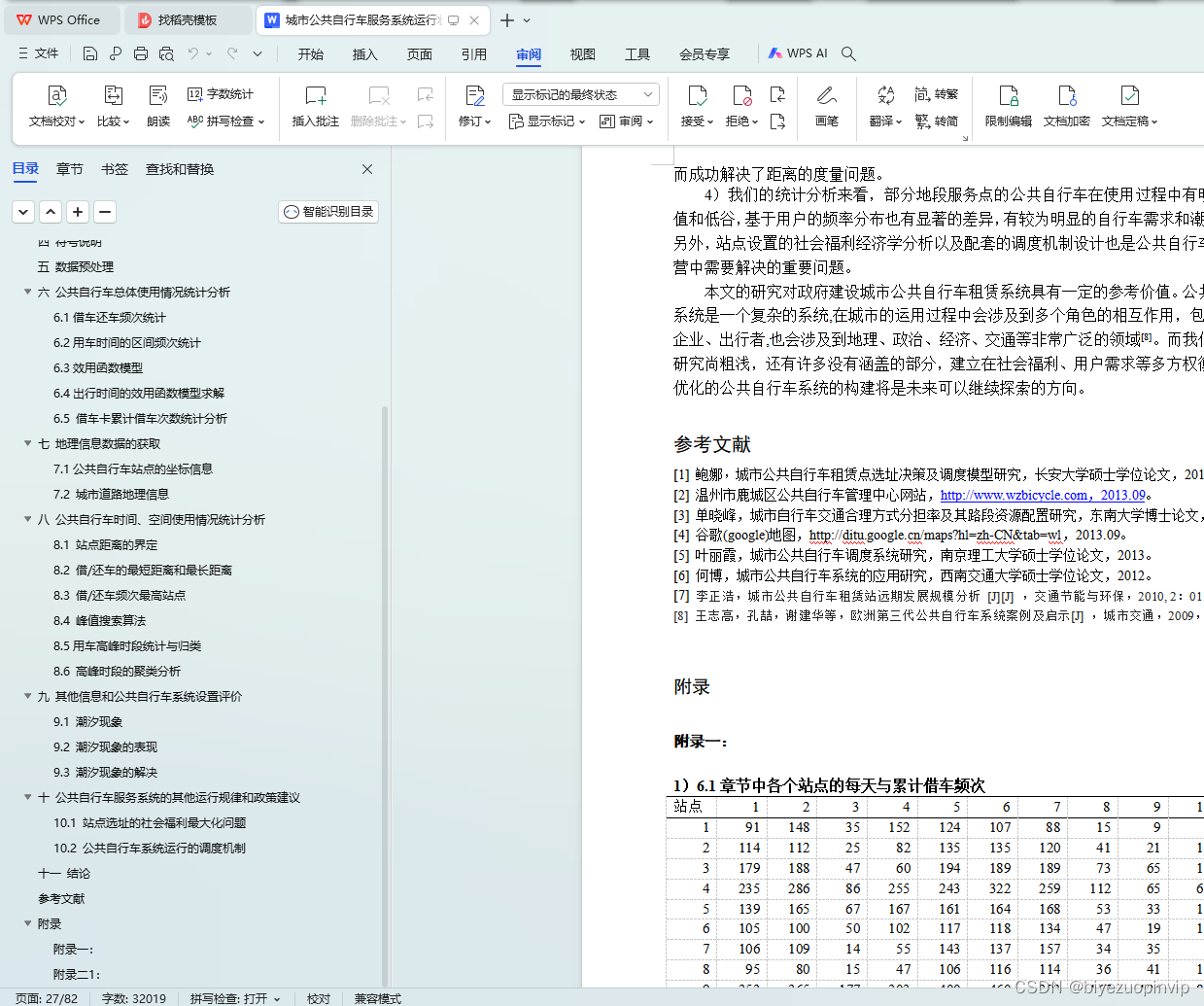Switch to the 查找和替换 navigation tab
1204x1006 pixels.
click(x=180, y=169)
